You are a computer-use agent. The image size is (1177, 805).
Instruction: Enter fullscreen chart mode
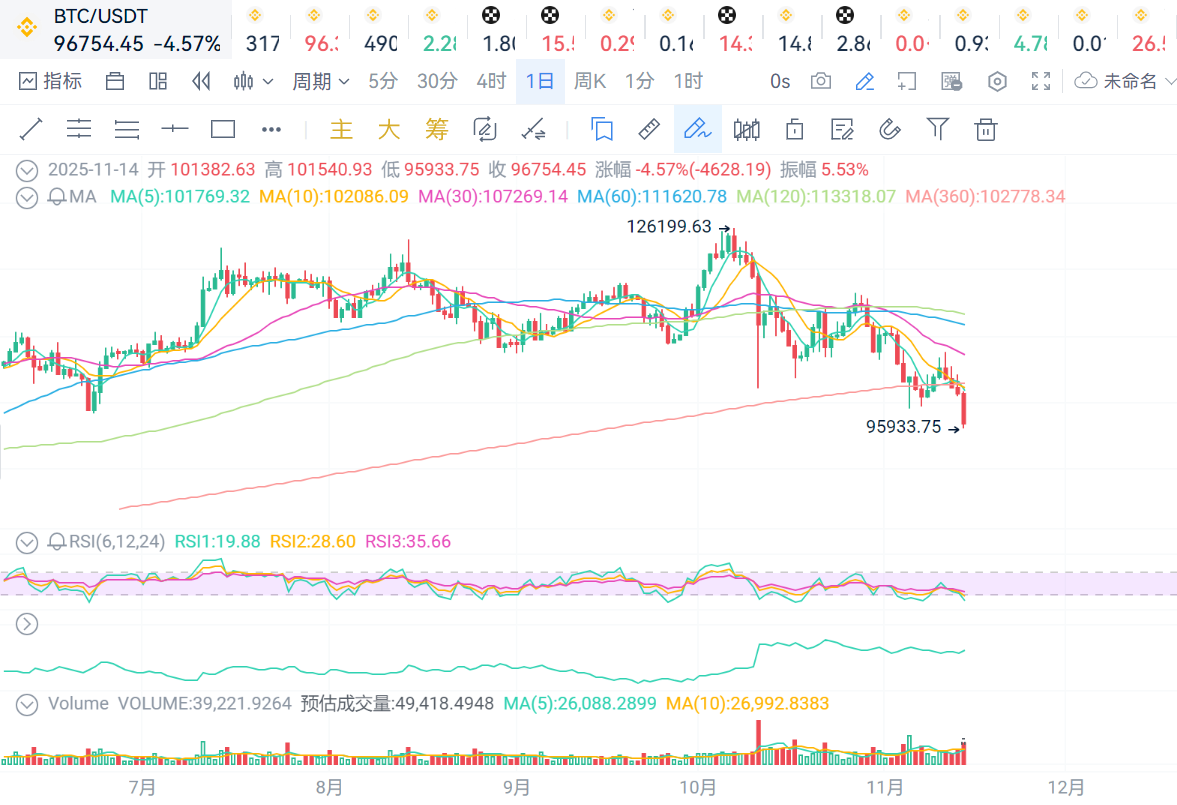(x=1041, y=81)
